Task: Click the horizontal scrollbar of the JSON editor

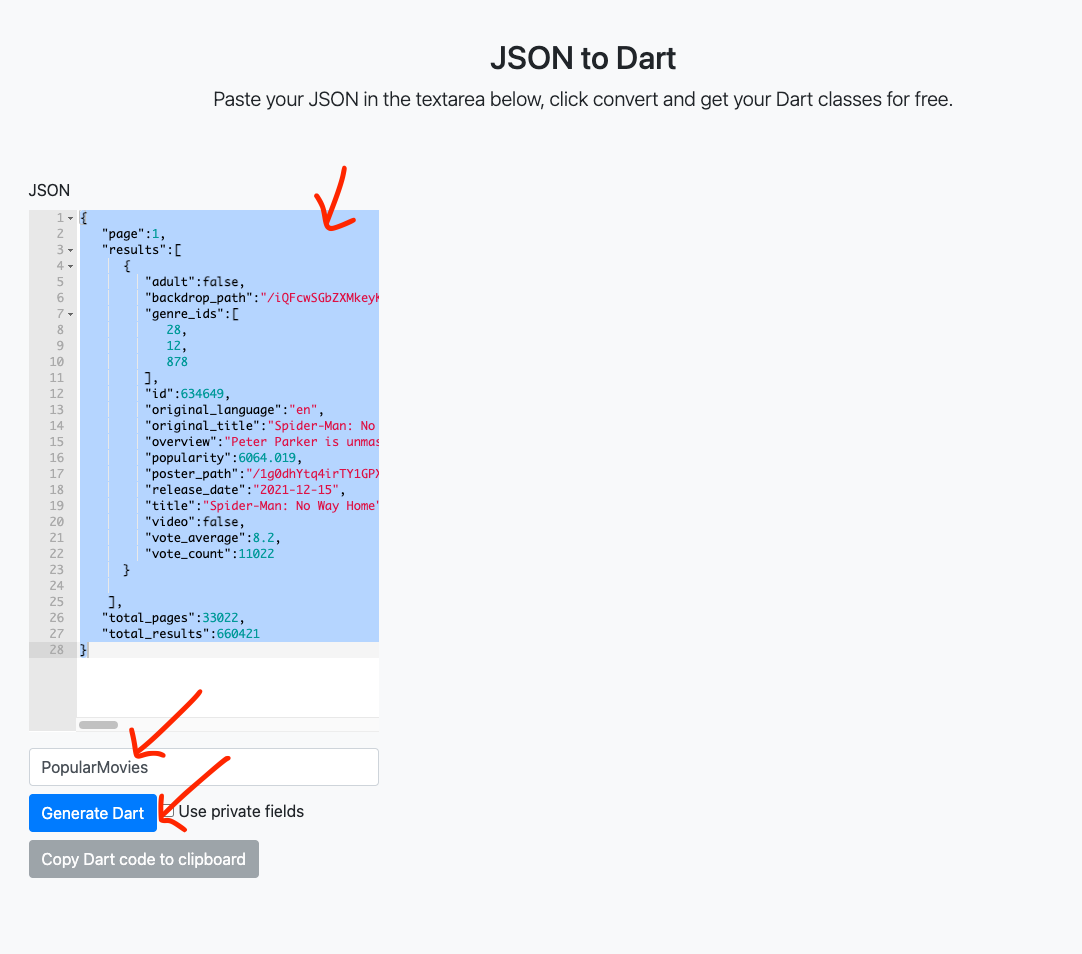Action: (x=98, y=724)
